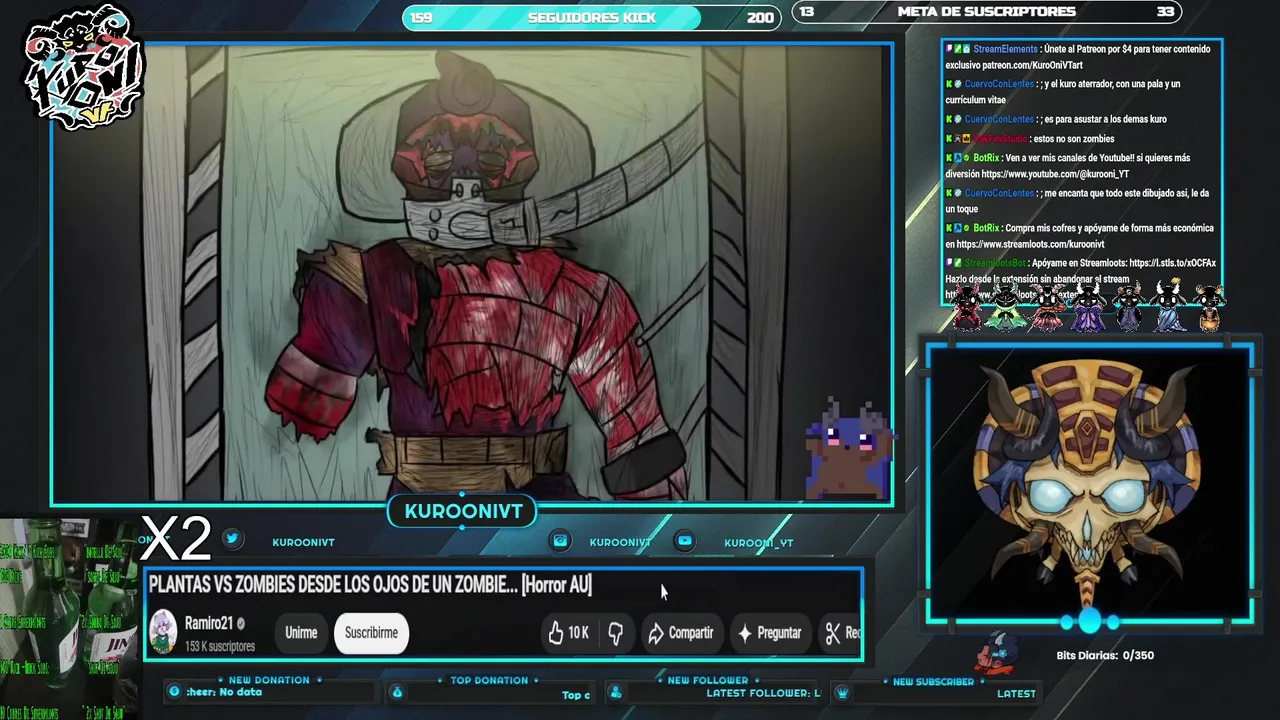The image size is (1280, 720).
Task: Click the New Follower person icon
Action: coord(616,692)
